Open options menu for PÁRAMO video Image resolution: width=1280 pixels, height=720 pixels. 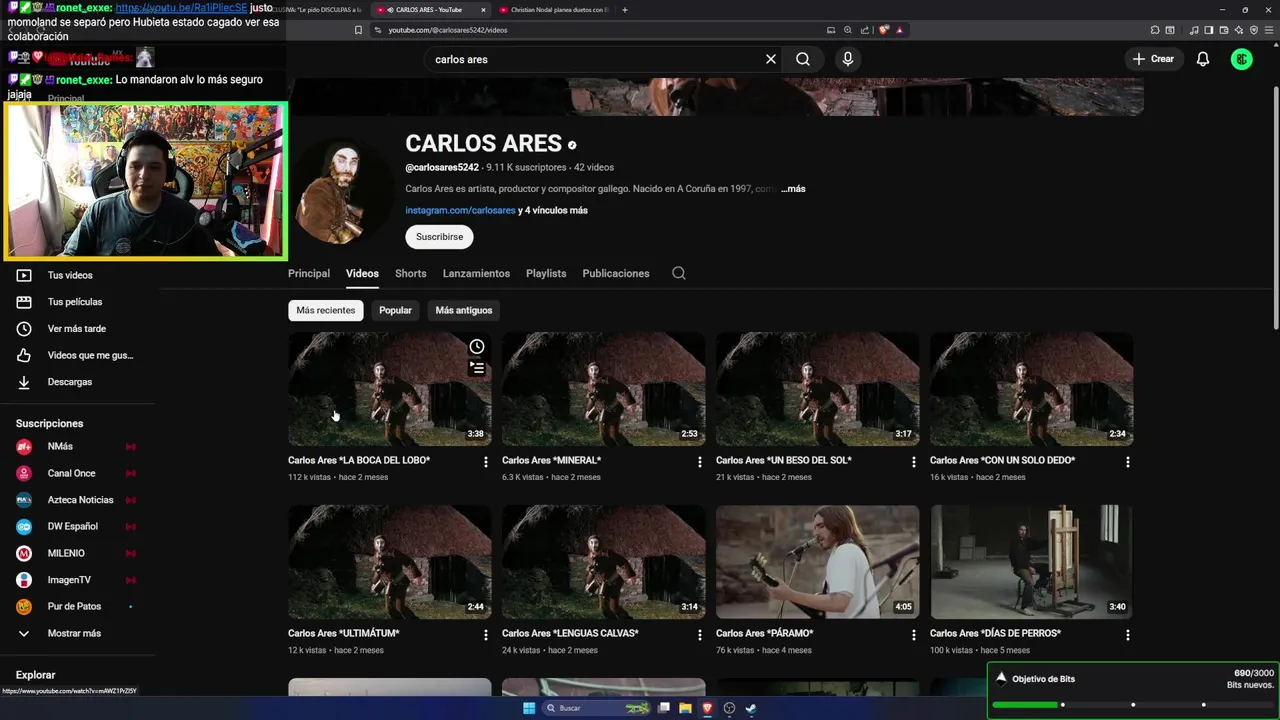pyautogui.click(x=914, y=635)
